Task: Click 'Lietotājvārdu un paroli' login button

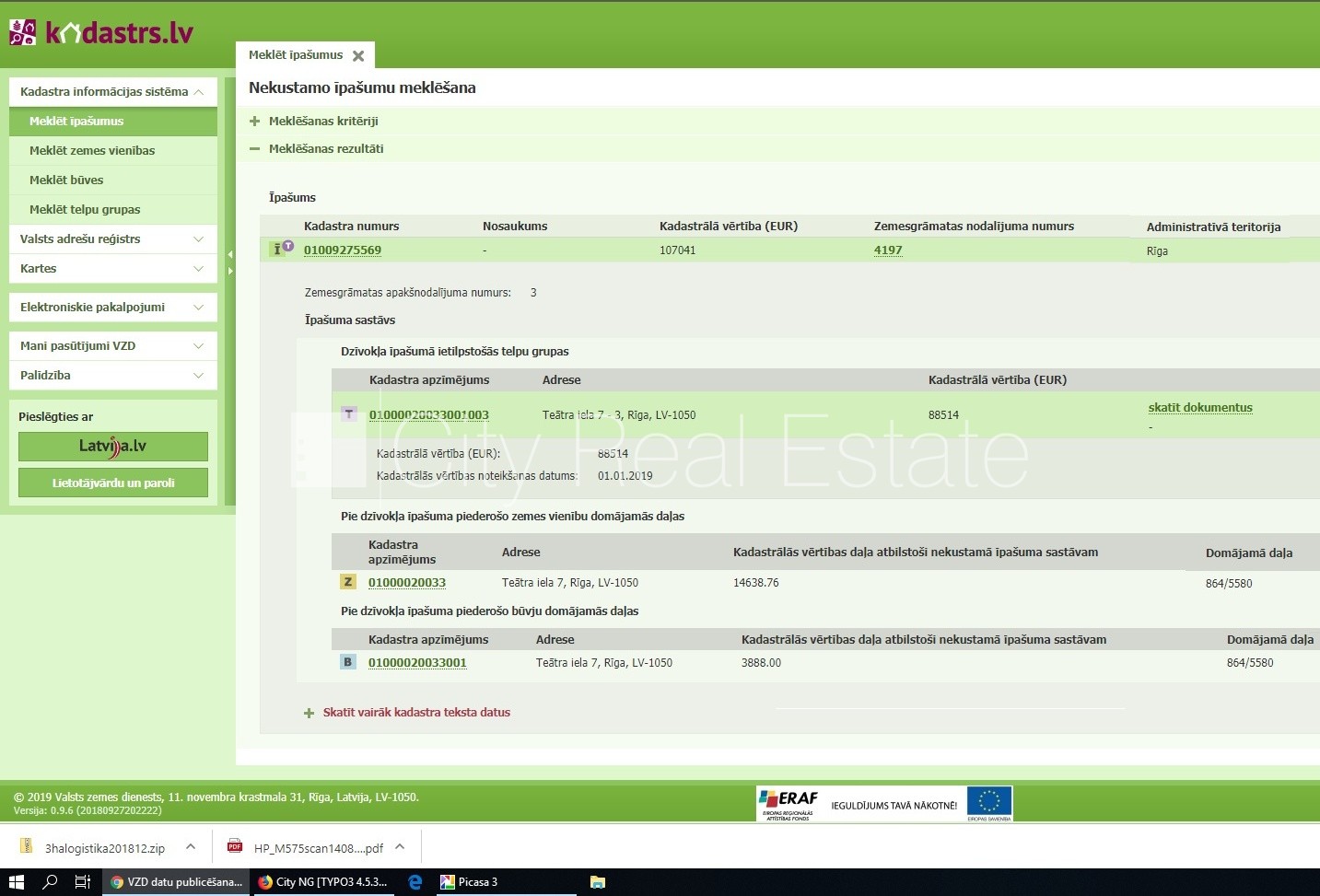Action: 113,483
